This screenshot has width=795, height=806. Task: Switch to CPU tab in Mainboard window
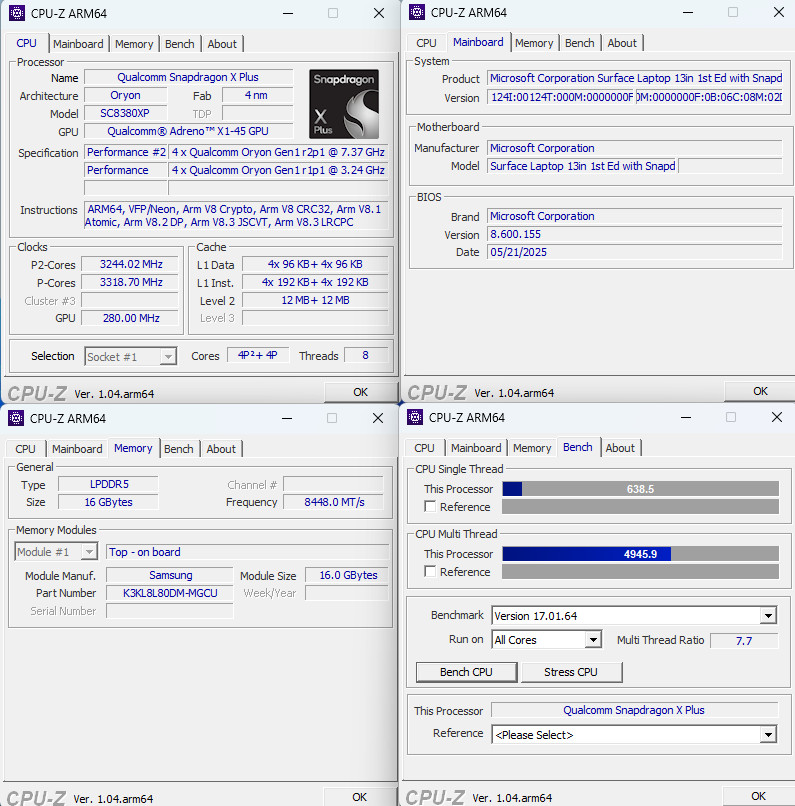(x=427, y=43)
